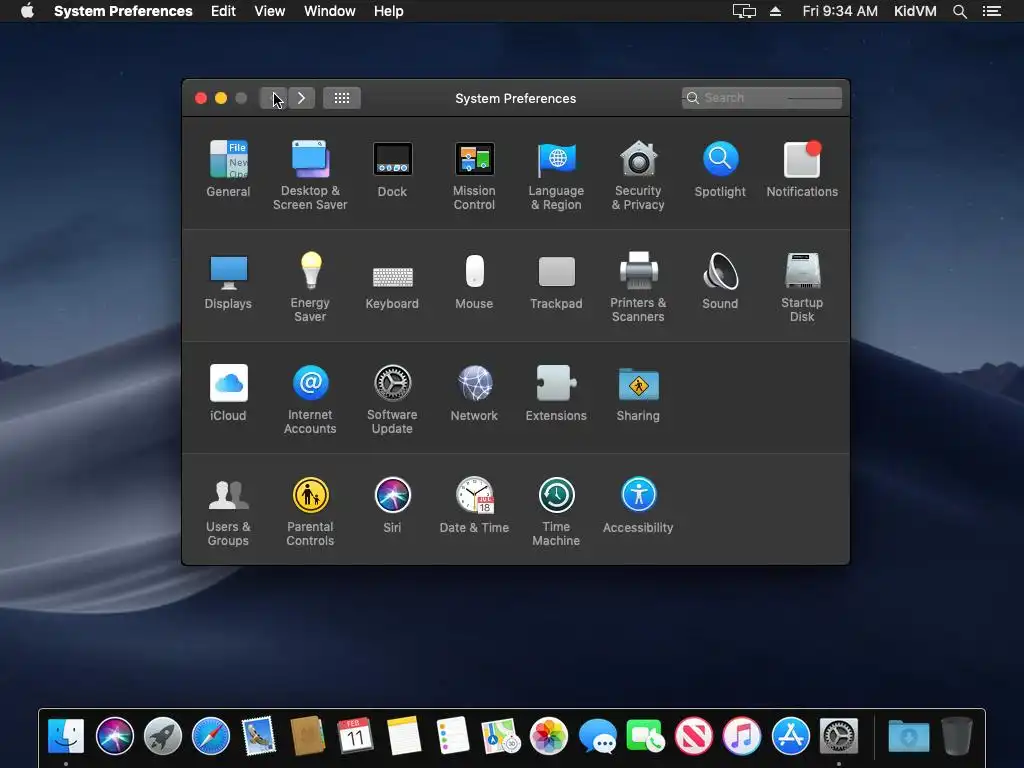This screenshot has width=1024, height=768.
Task: Open the Trackpad preferences pane
Action: tap(556, 281)
